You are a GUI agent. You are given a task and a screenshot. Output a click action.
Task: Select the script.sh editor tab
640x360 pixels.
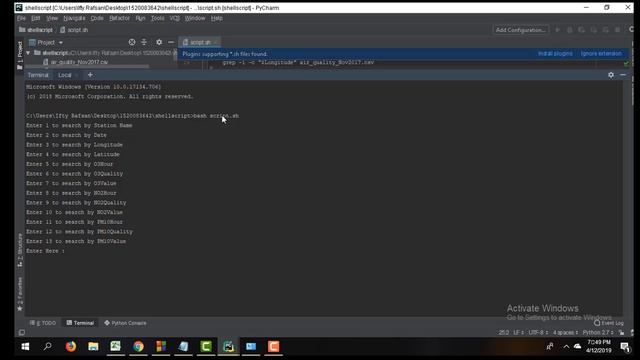(x=200, y=42)
